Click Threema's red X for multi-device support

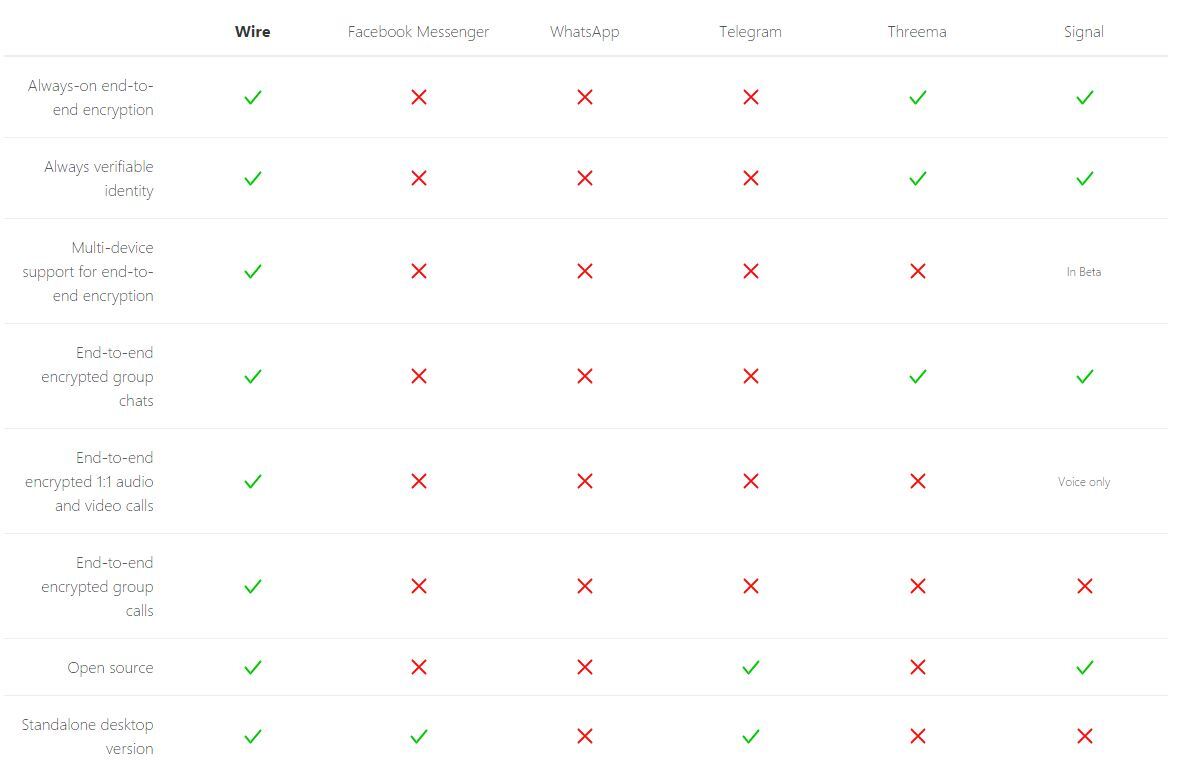[x=917, y=271]
